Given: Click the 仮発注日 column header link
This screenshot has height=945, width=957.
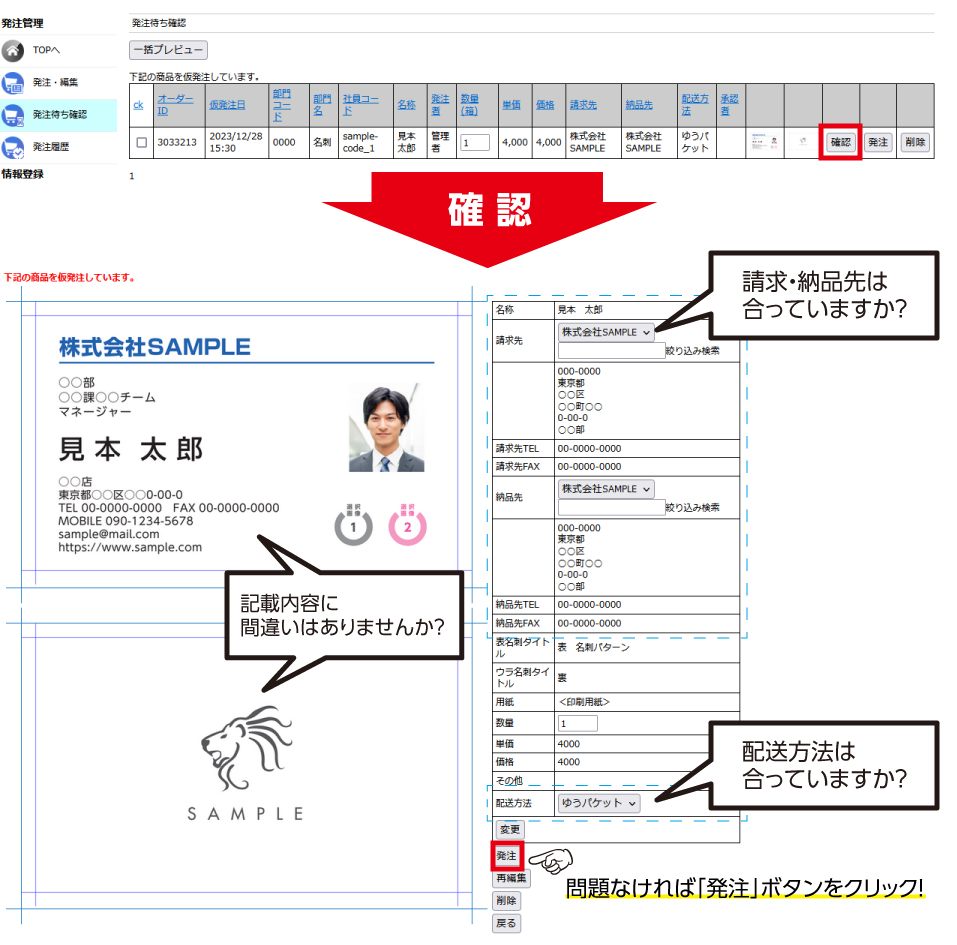Looking at the screenshot, I should point(226,104).
